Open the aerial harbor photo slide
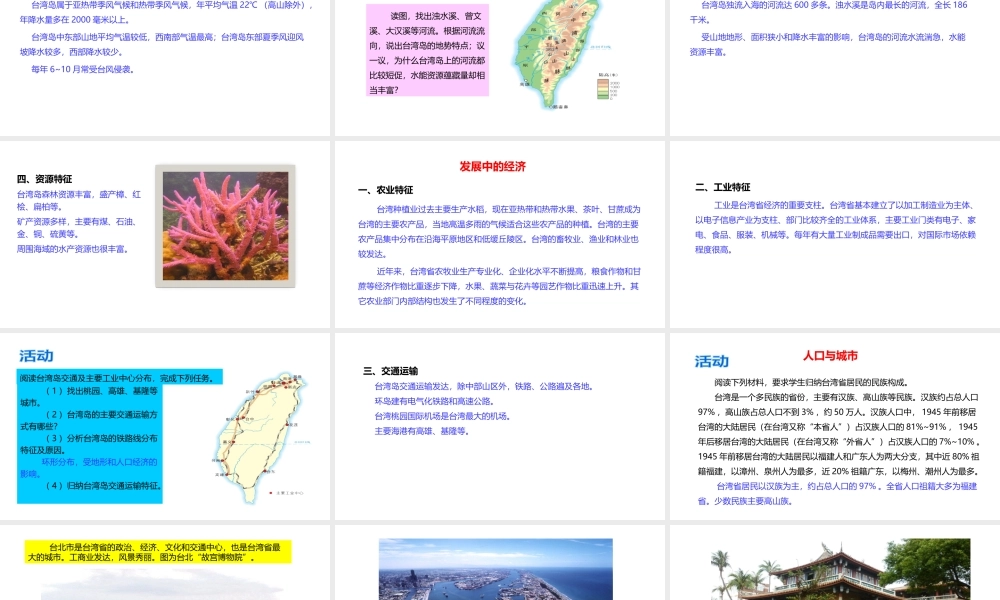1000x600 pixels. (499, 562)
